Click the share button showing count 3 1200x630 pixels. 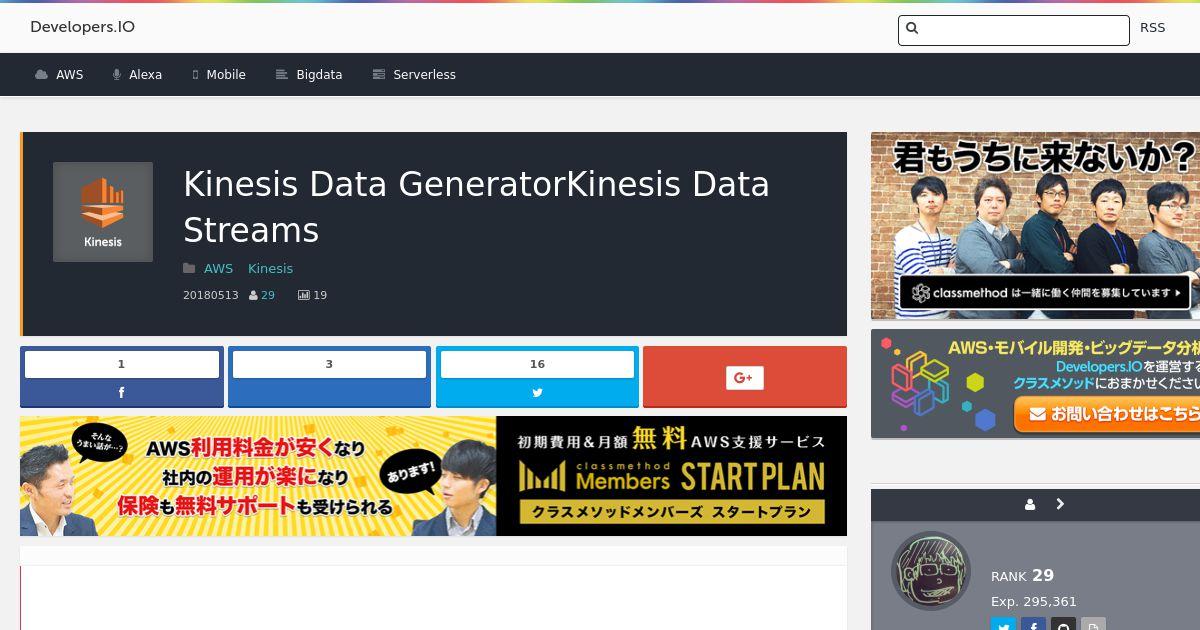[329, 377]
